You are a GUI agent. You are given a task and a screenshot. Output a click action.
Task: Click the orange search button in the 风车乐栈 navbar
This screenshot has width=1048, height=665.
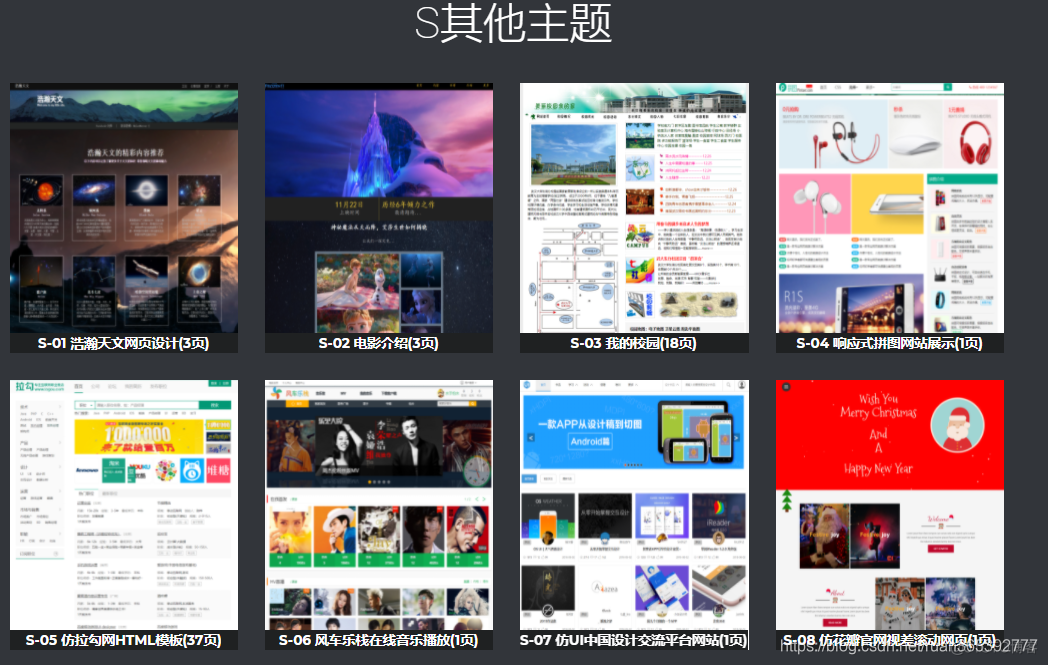point(472,404)
